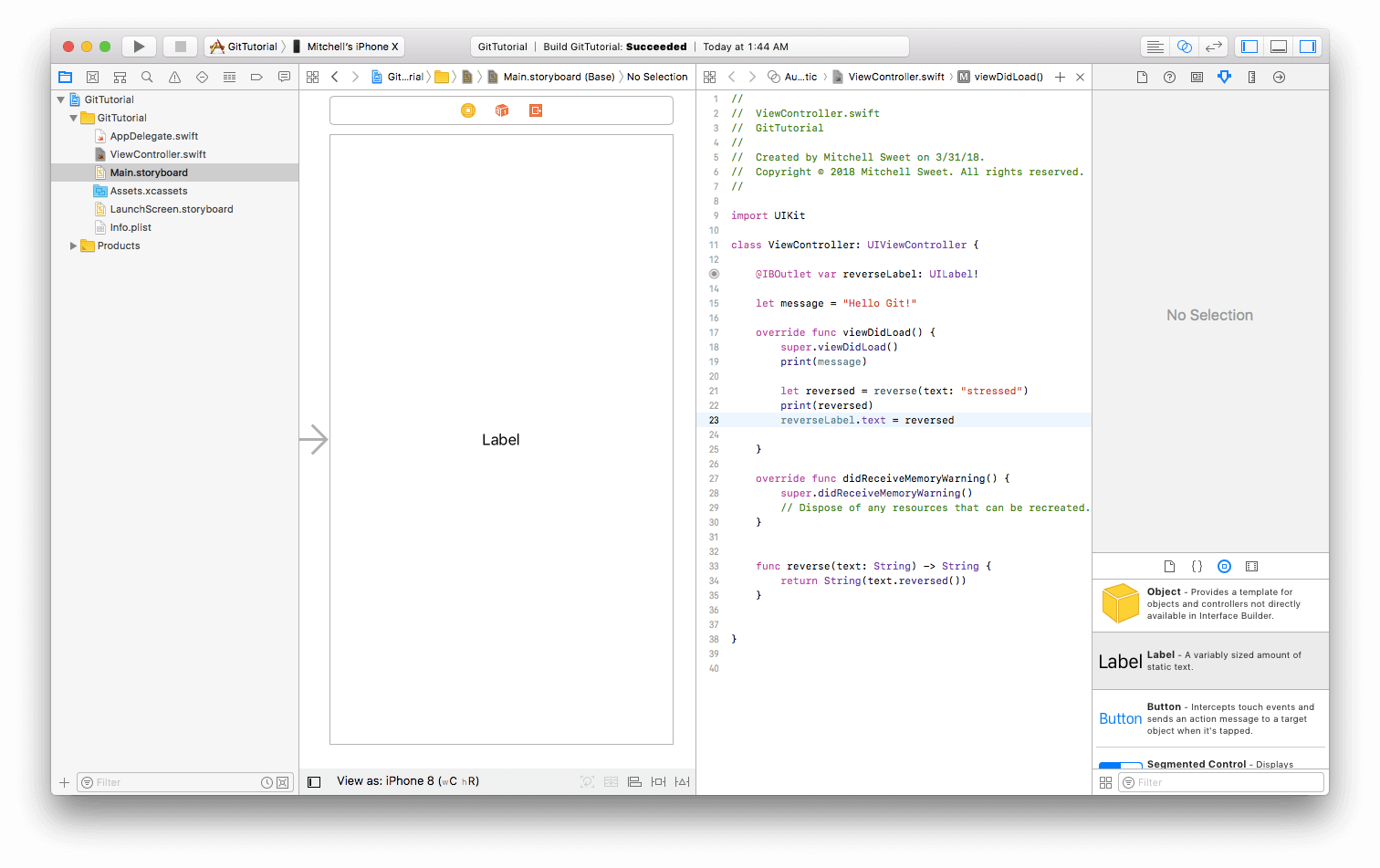Show the Assistant editor
The height and width of the screenshot is (868, 1380).
1184,47
